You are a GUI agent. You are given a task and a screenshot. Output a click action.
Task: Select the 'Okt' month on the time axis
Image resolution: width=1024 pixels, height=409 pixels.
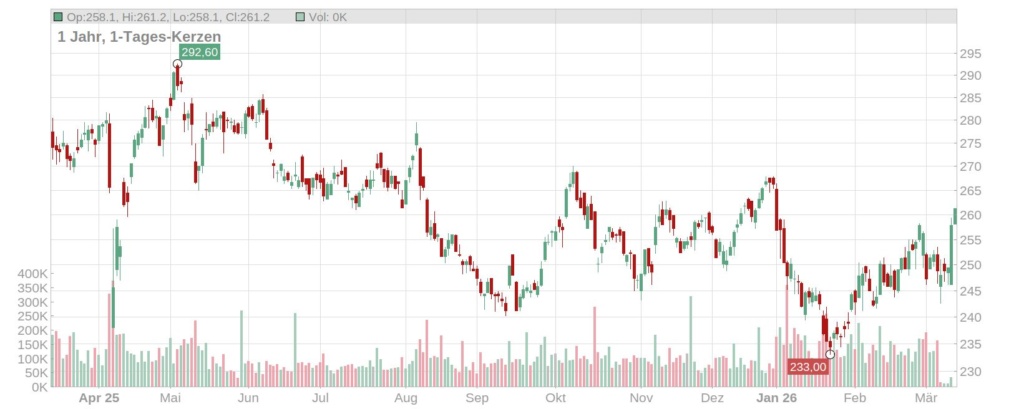[555, 398]
